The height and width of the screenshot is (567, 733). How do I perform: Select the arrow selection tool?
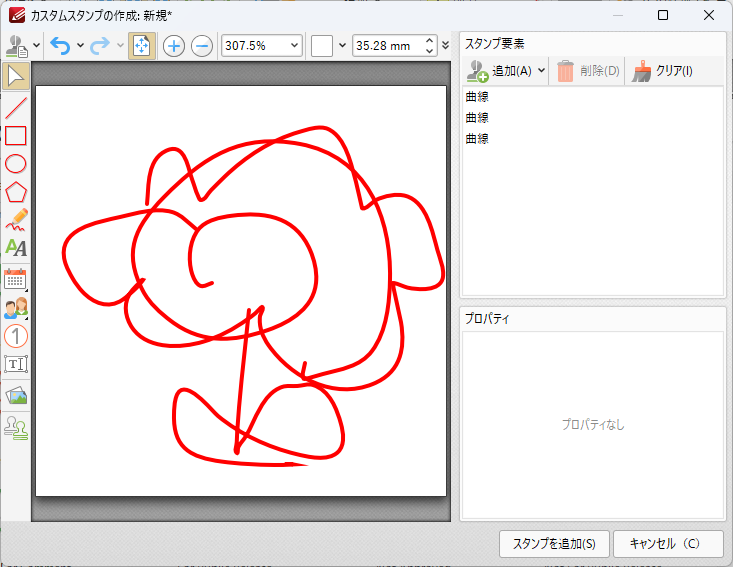point(16,76)
